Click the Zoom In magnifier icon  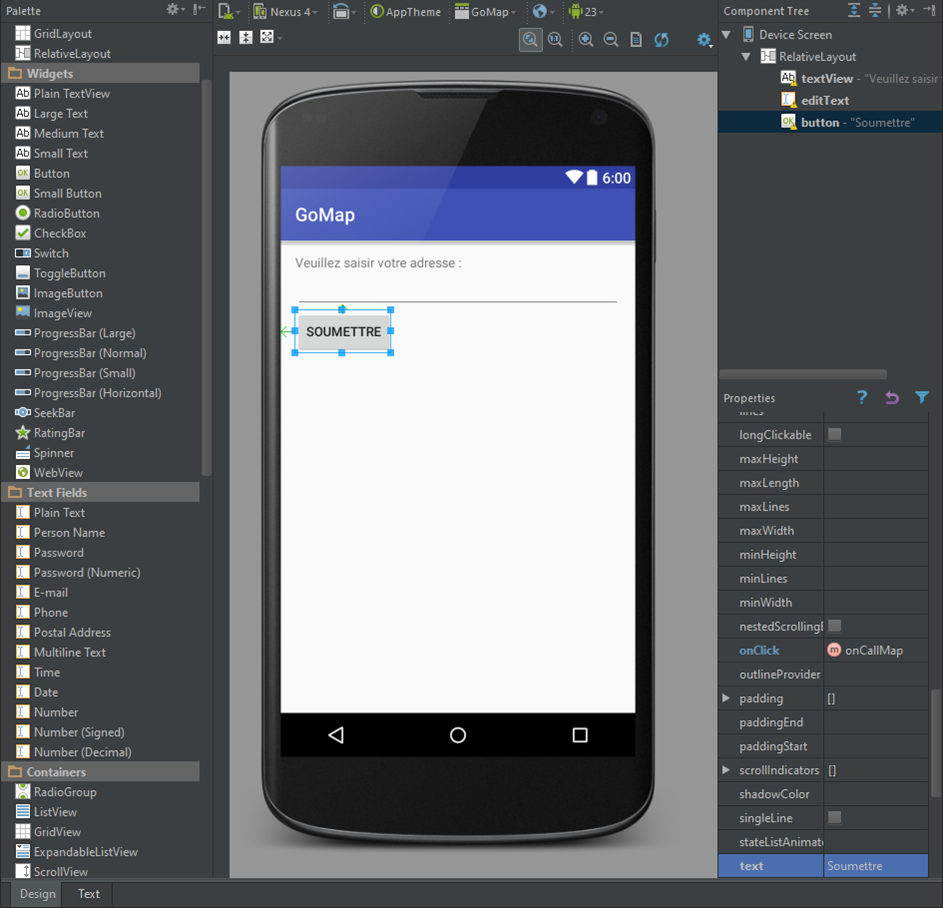(x=586, y=40)
